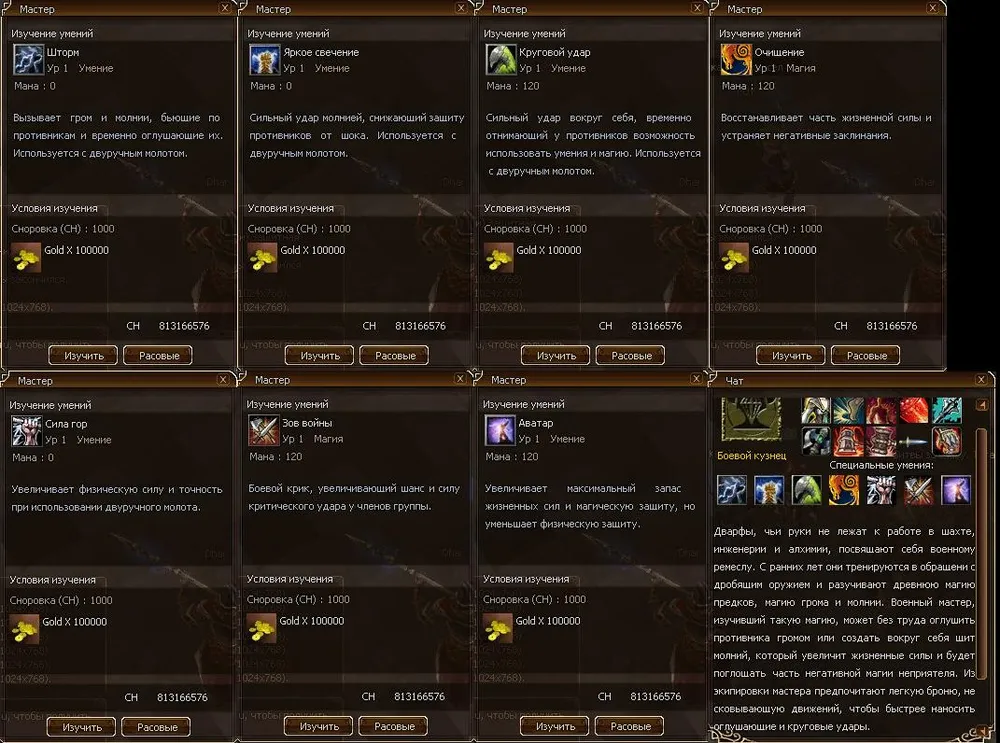This screenshot has height=743, width=1000.
Task: Learn the Круговой удар skill with Изучить
Action: 555,355
